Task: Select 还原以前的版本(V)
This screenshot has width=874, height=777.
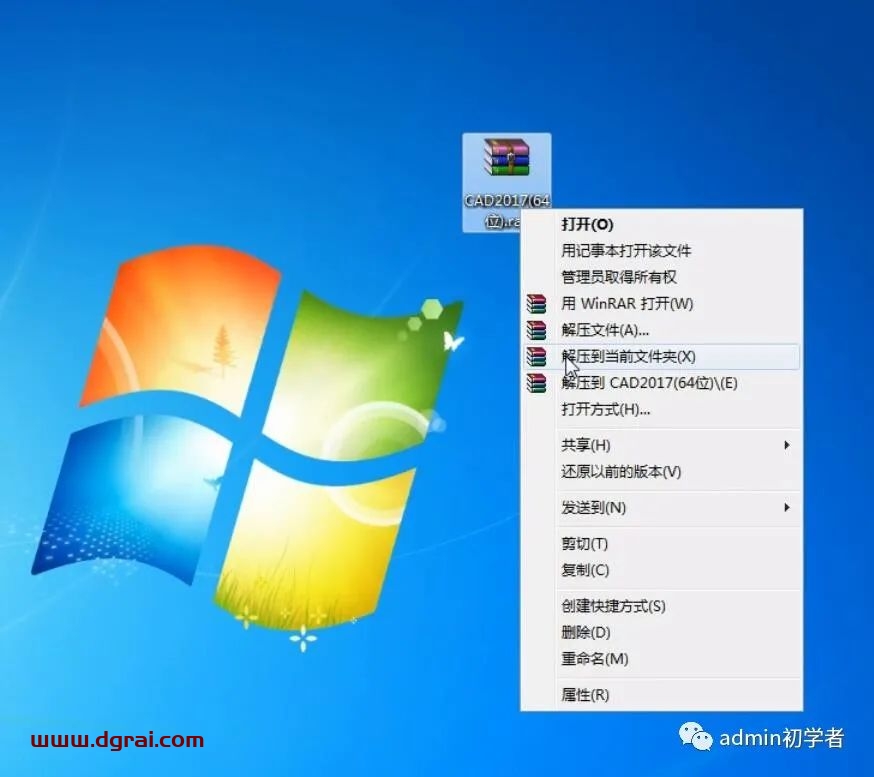Action: (x=661, y=472)
